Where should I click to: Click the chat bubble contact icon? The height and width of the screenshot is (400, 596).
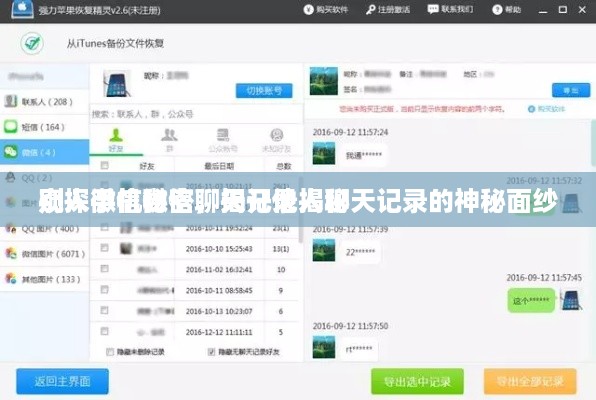point(433,9)
